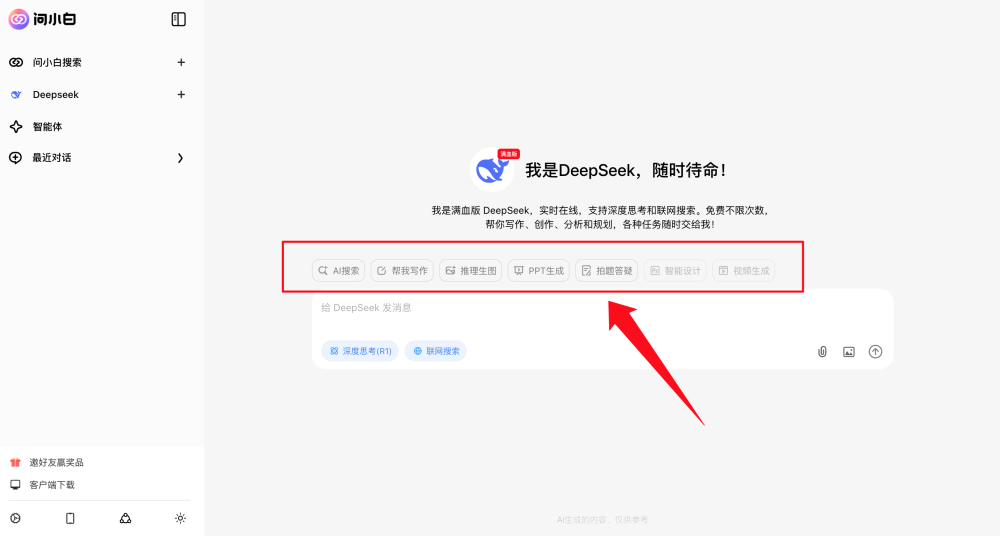Open 问小白搜索 in the sidebar

pyautogui.click(x=57, y=63)
